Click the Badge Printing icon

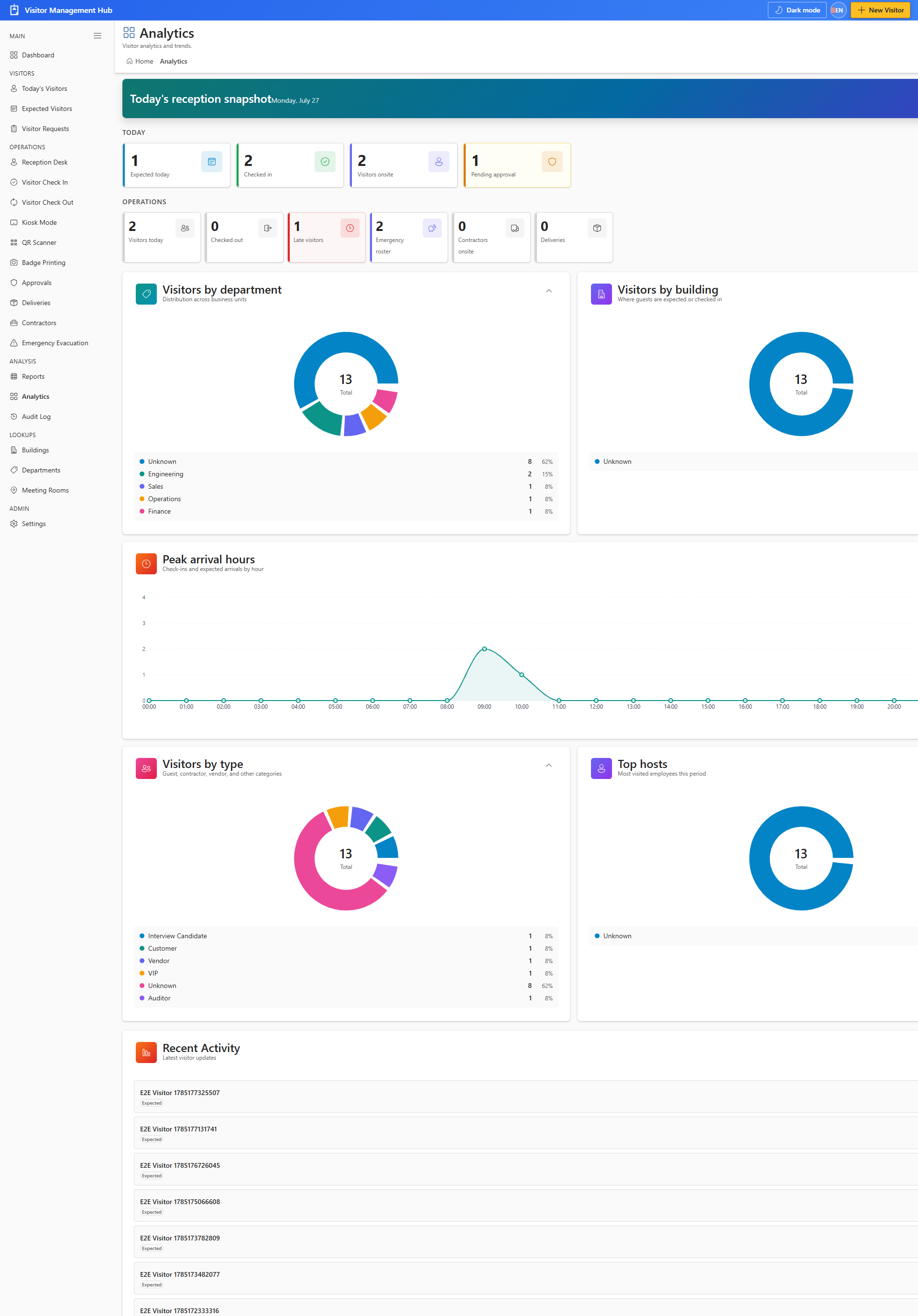pyautogui.click(x=14, y=263)
